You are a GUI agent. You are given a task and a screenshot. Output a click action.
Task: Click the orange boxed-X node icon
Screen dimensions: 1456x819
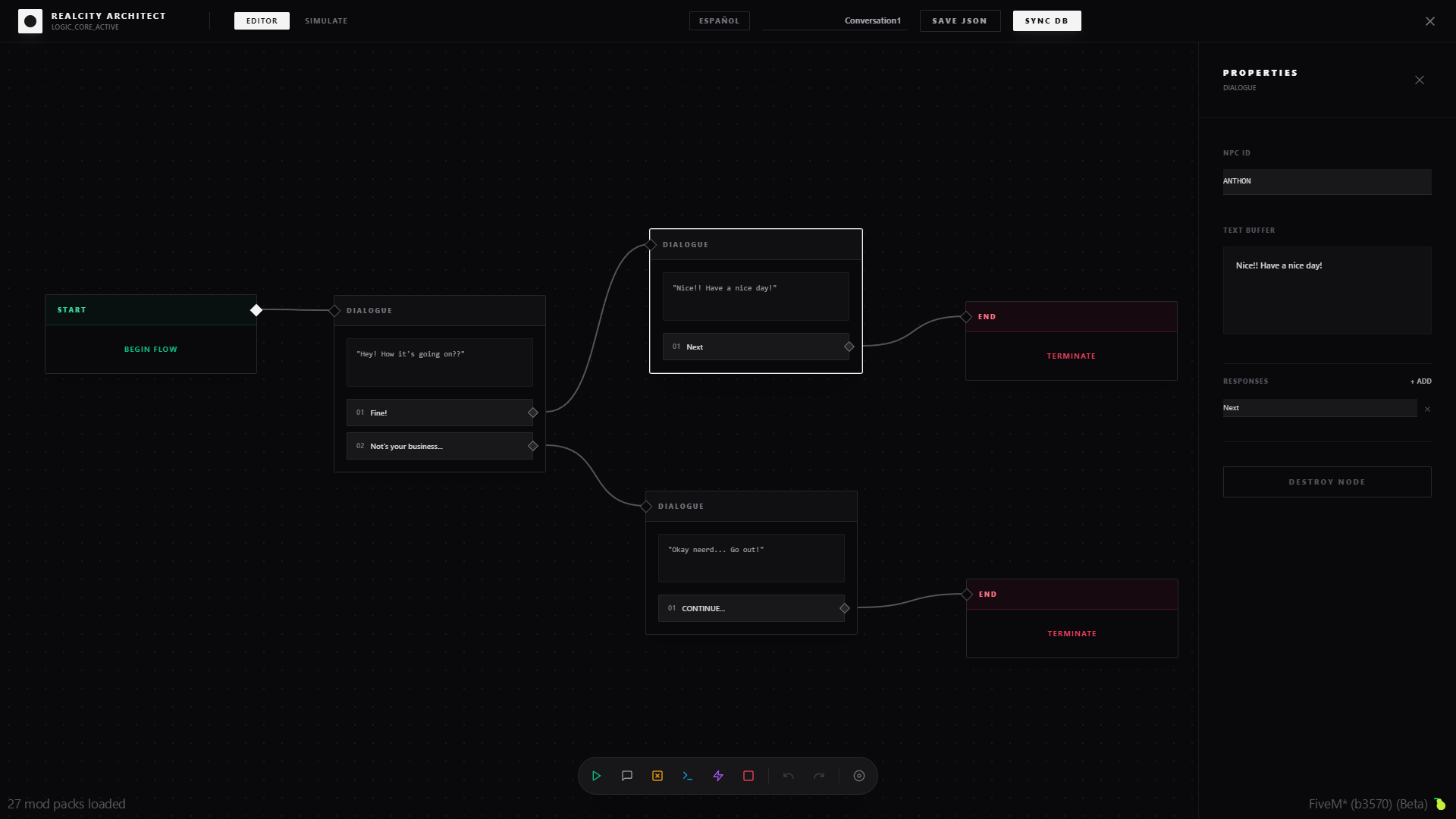click(657, 776)
